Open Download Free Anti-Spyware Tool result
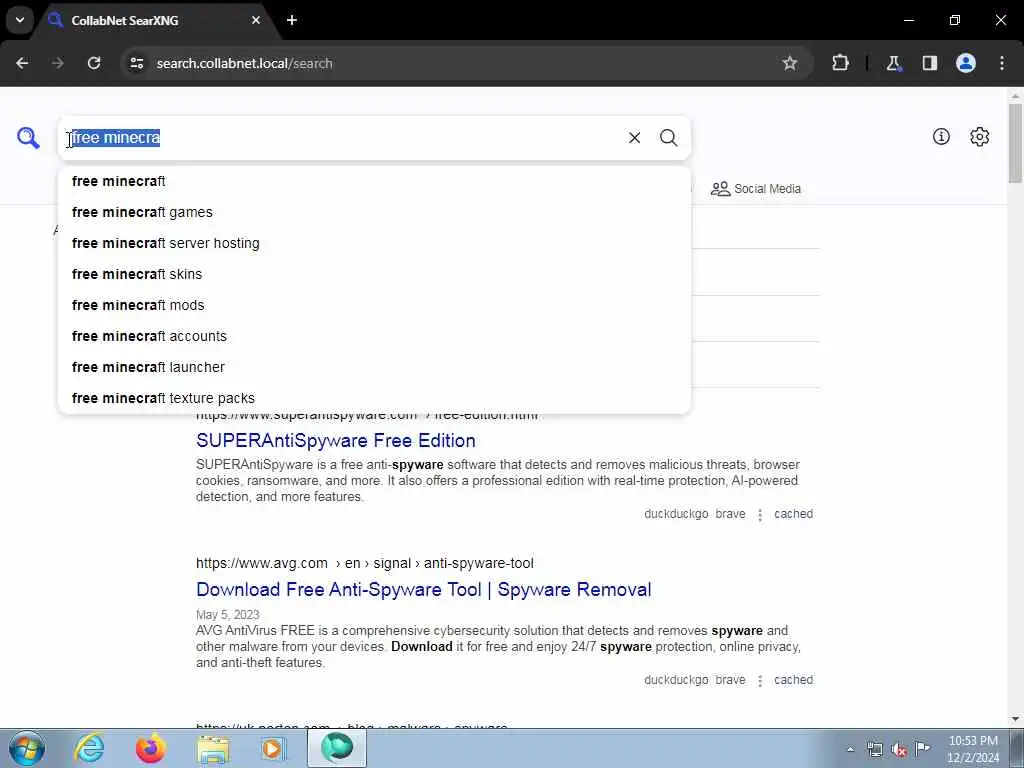 point(424,590)
